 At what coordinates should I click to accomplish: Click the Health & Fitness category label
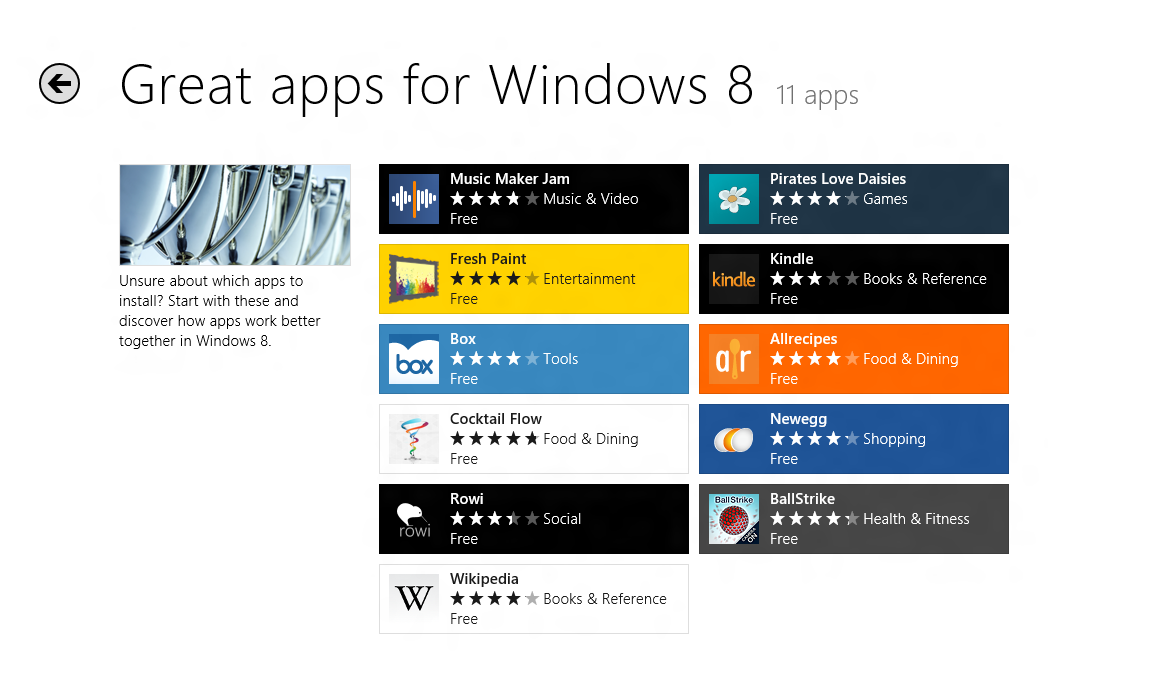coord(916,519)
